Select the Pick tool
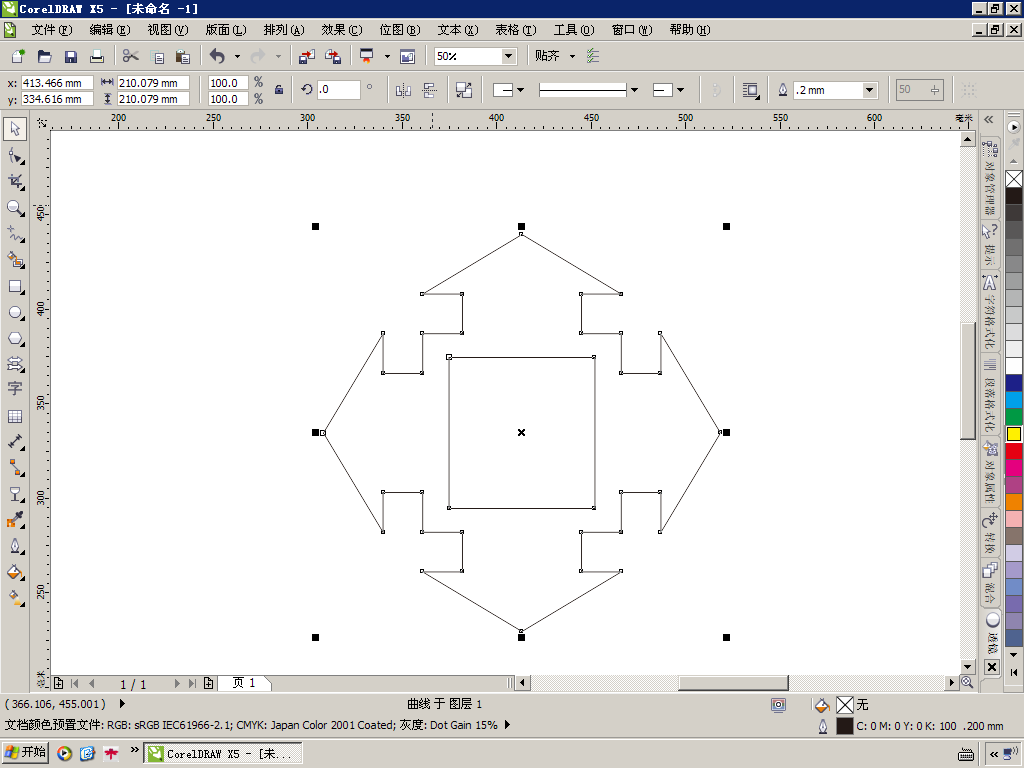1024x768 pixels. 15,129
